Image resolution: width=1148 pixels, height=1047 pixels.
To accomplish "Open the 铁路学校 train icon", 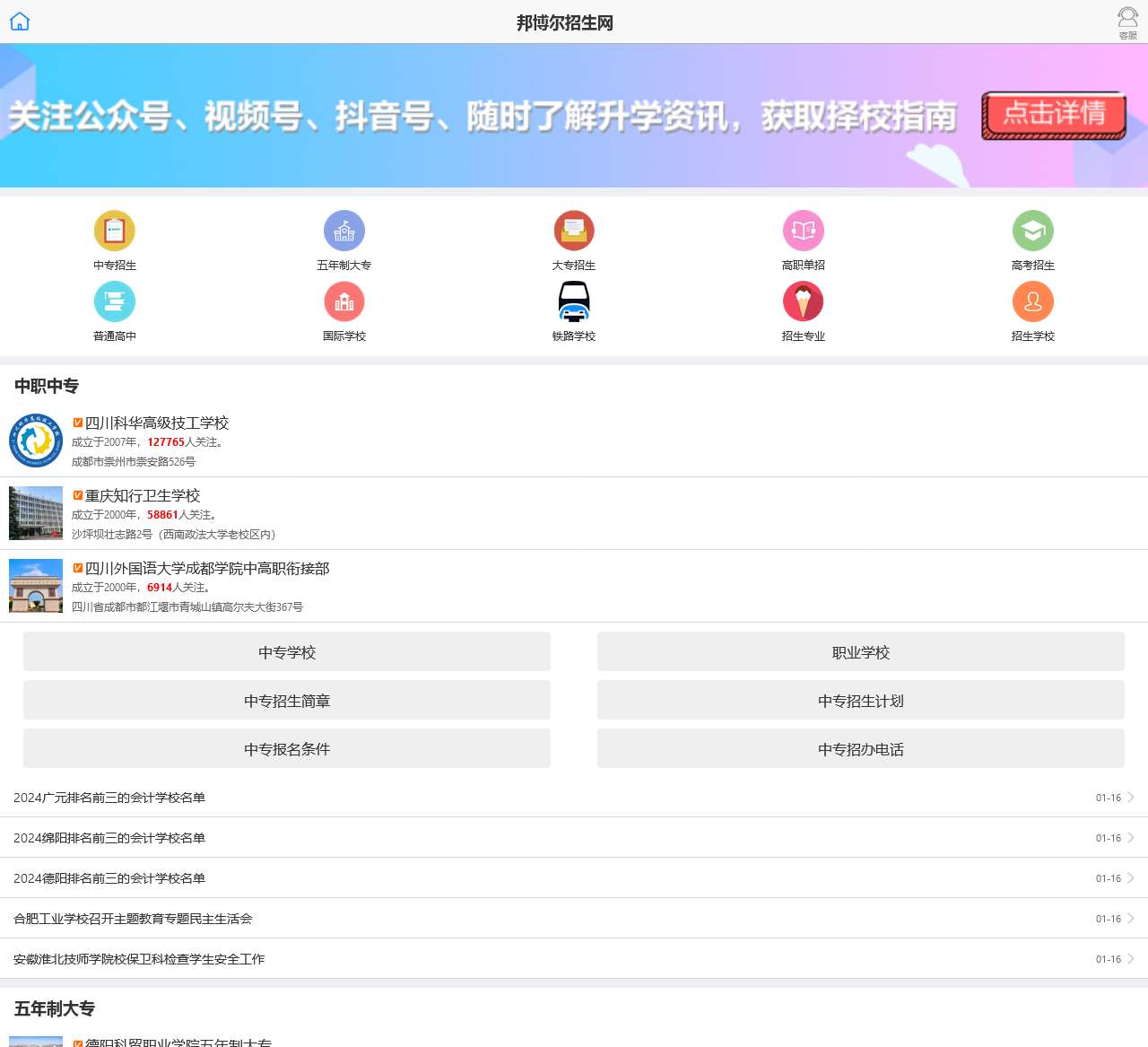I will point(574,302).
